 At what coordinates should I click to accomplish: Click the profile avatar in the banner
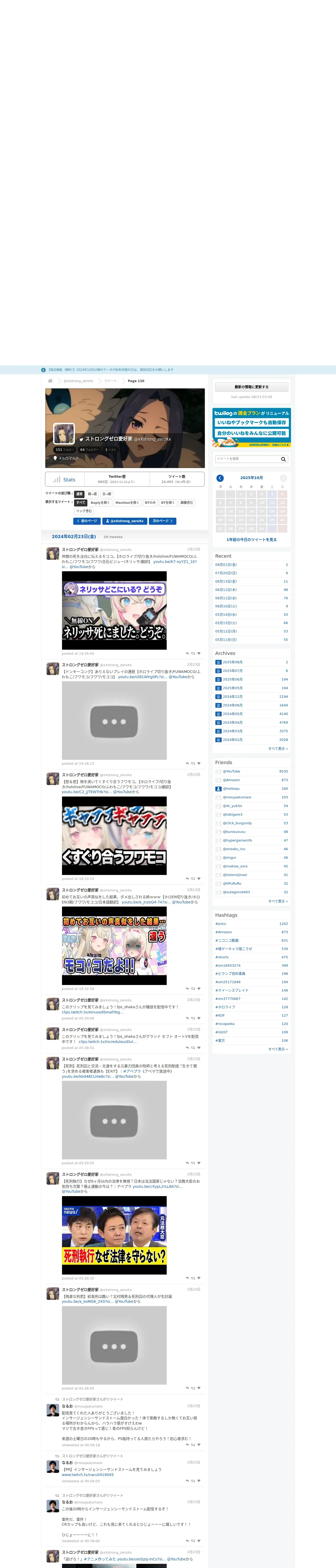[64, 433]
